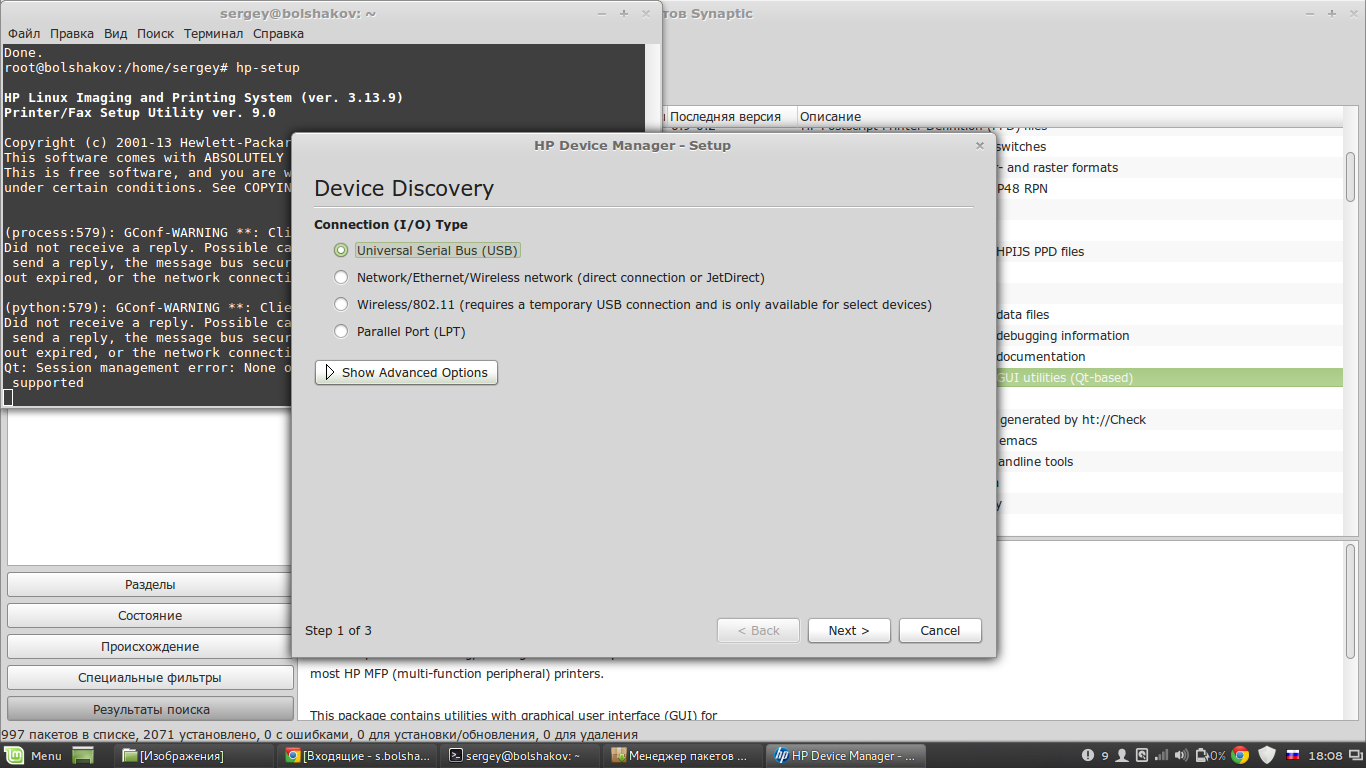Switch to HP Device Manager taskbar item
Screen dimensions: 1366x768
(x=846, y=756)
